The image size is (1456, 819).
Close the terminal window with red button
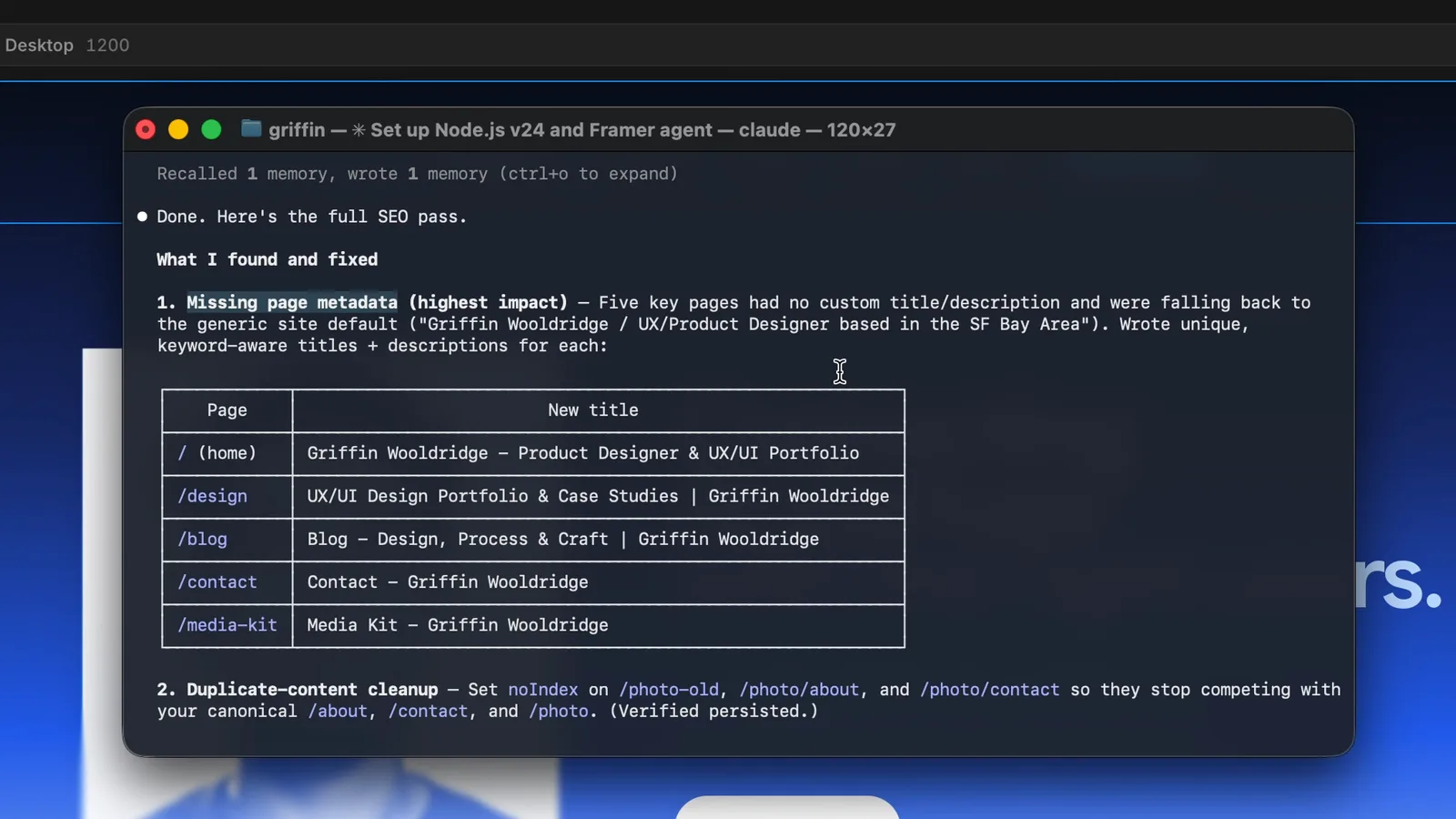[x=146, y=130]
